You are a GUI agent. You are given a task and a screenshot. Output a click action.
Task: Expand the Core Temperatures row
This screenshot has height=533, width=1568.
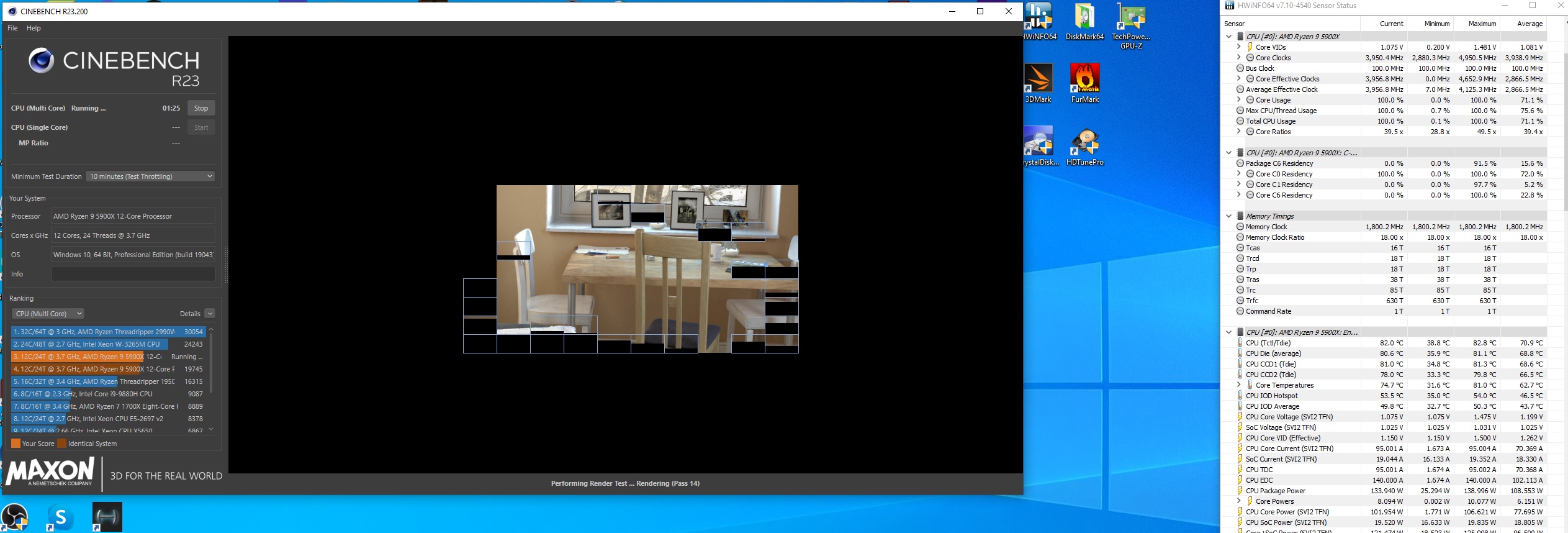coord(1239,385)
